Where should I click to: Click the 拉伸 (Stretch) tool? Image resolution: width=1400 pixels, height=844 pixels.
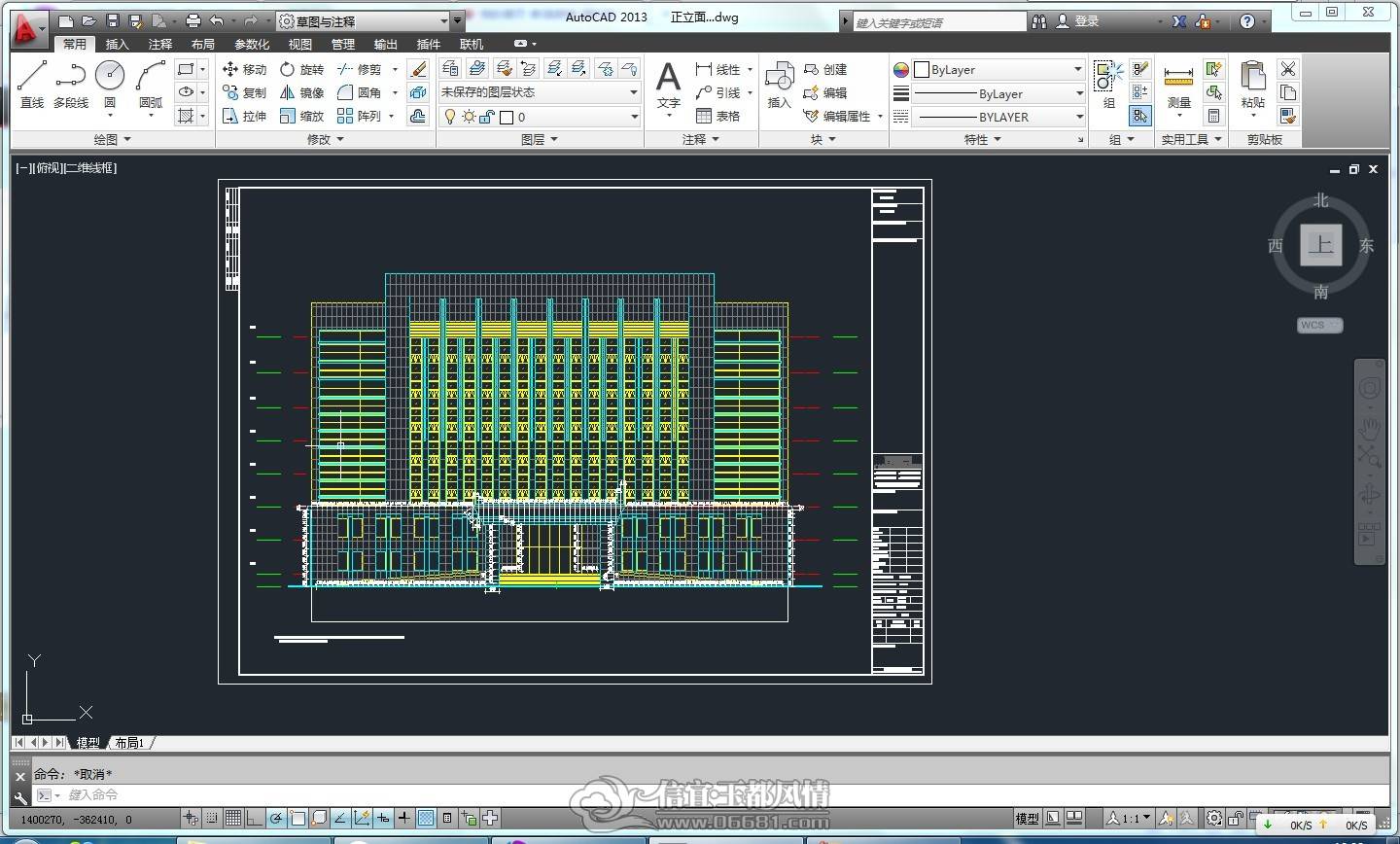tap(244, 116)
